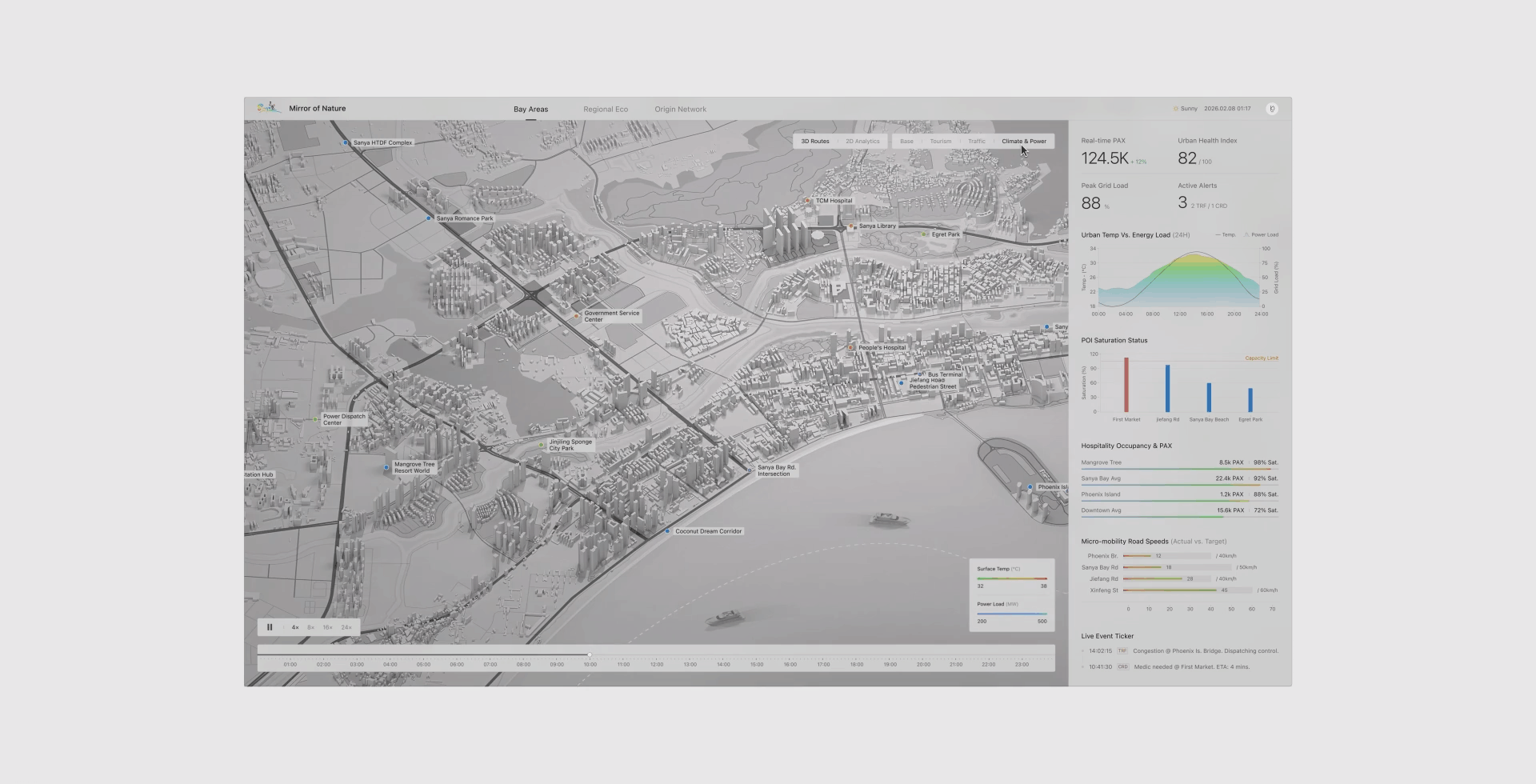Screen dimensions: 1536x784
Task: Select the Sanya Bay Avg occupancy row
Action: 1180,479
